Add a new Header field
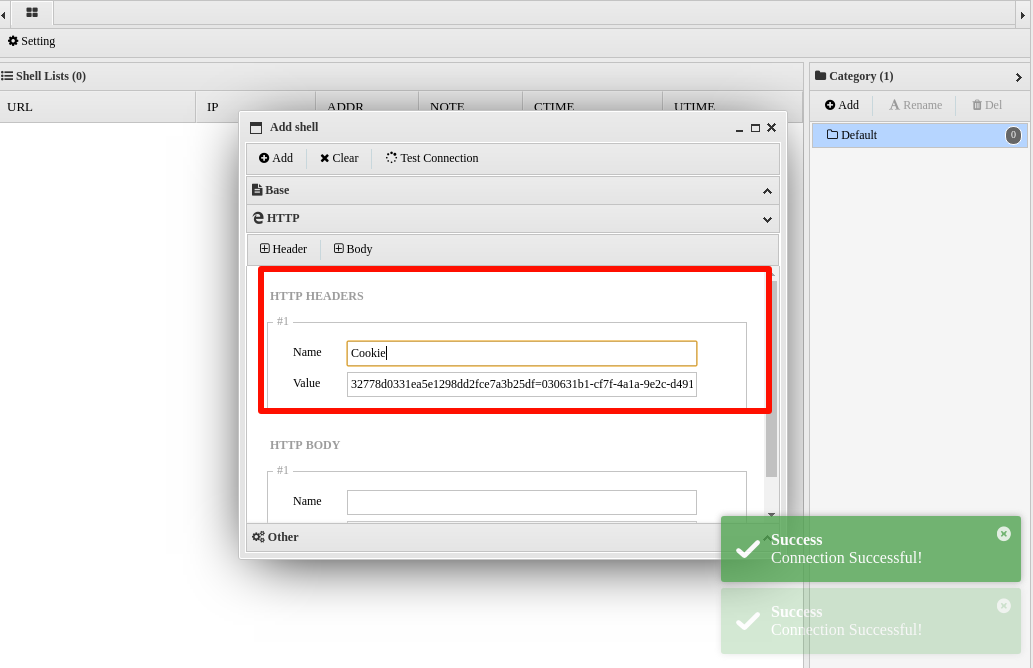 (283, 249)
